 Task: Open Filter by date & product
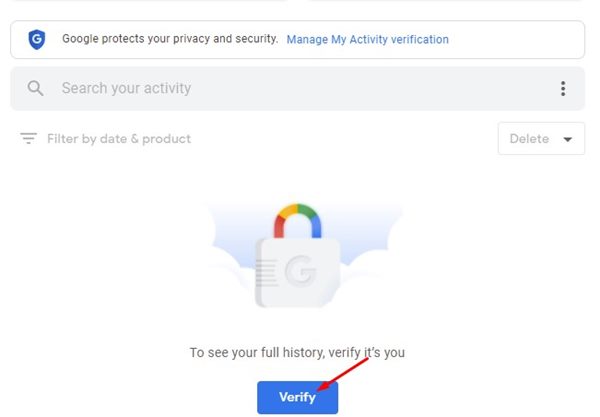pos(119,138)
